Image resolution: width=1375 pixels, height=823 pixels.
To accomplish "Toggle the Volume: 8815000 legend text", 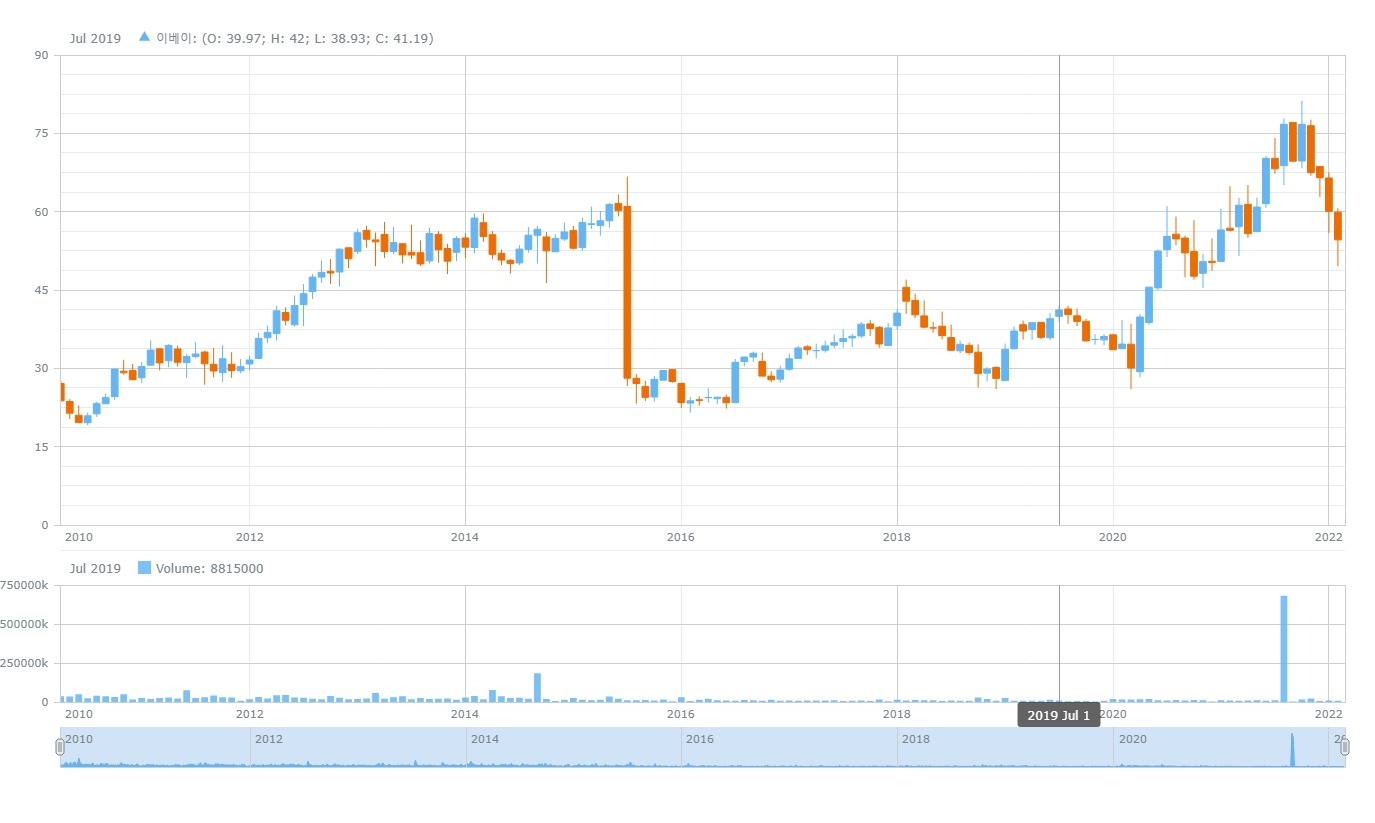I will tap(209, 568).
